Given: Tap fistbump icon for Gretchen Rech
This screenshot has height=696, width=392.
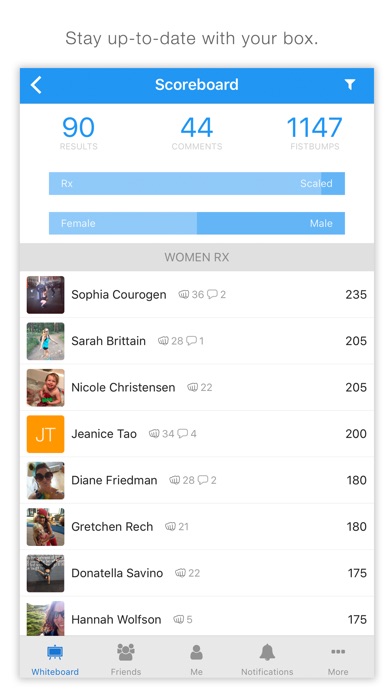Looking at the screenshot, I should point(170,526).
